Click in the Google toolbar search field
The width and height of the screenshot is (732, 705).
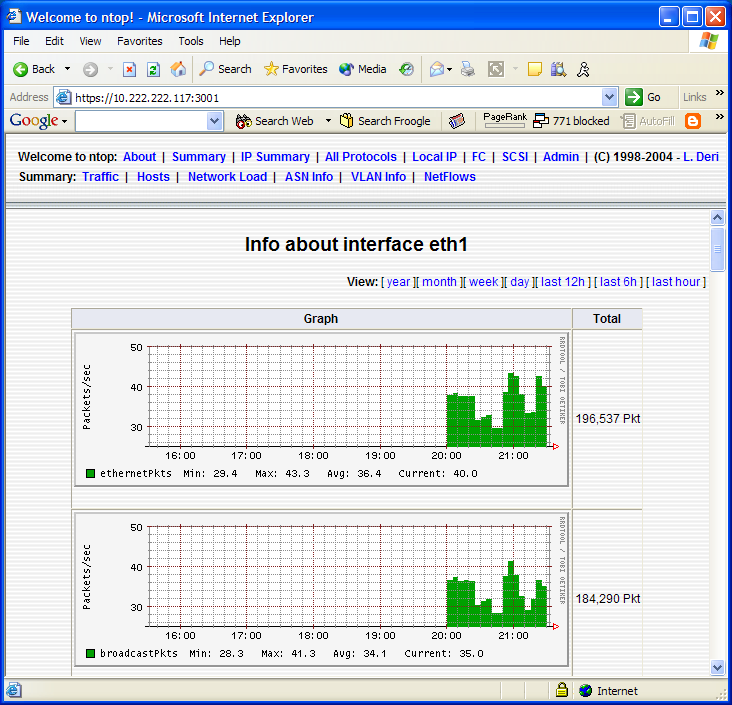(140, 121)
